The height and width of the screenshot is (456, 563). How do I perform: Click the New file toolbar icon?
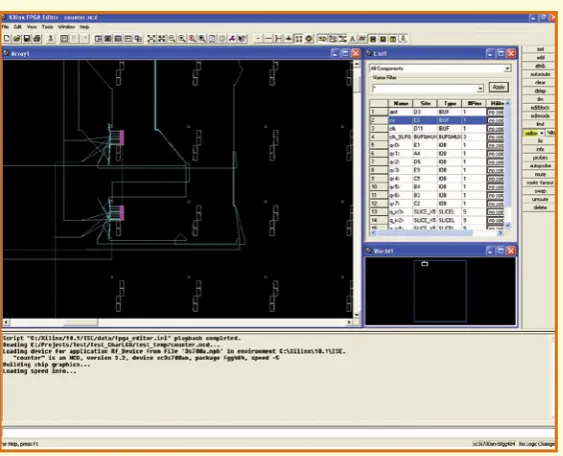[7, 38]
